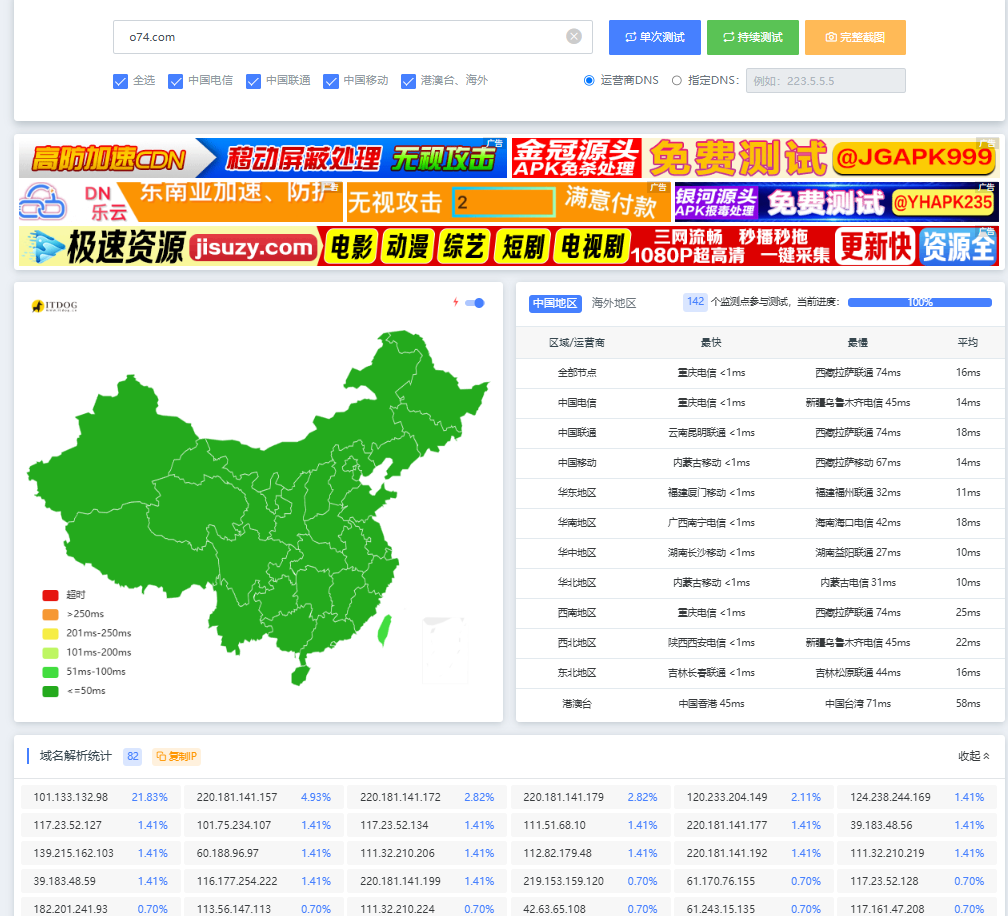
Task: Click the 持续测试 button
Action: pyautogui.click(x=753, y=37)
